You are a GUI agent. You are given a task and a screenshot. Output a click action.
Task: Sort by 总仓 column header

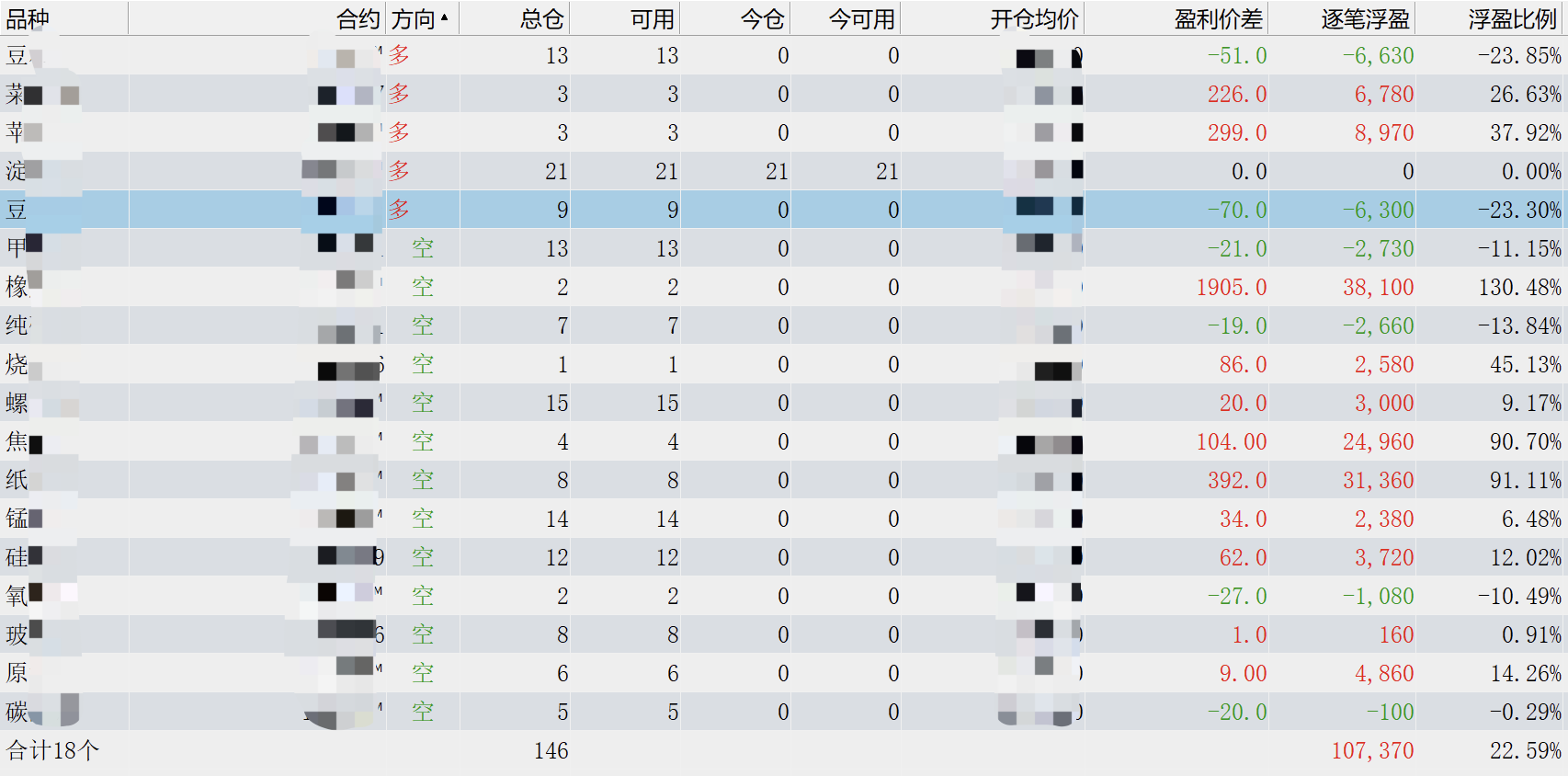(x=541, y=18)
